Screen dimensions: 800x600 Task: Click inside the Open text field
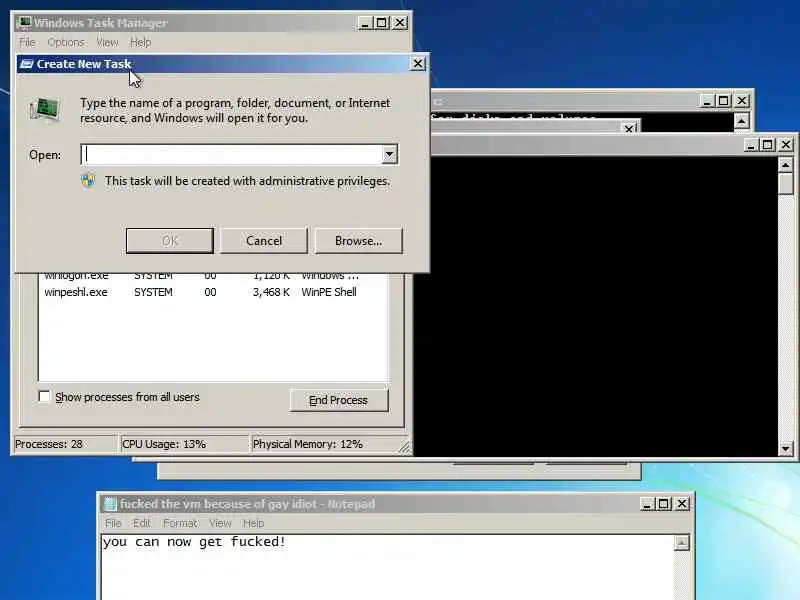[232, 154]
